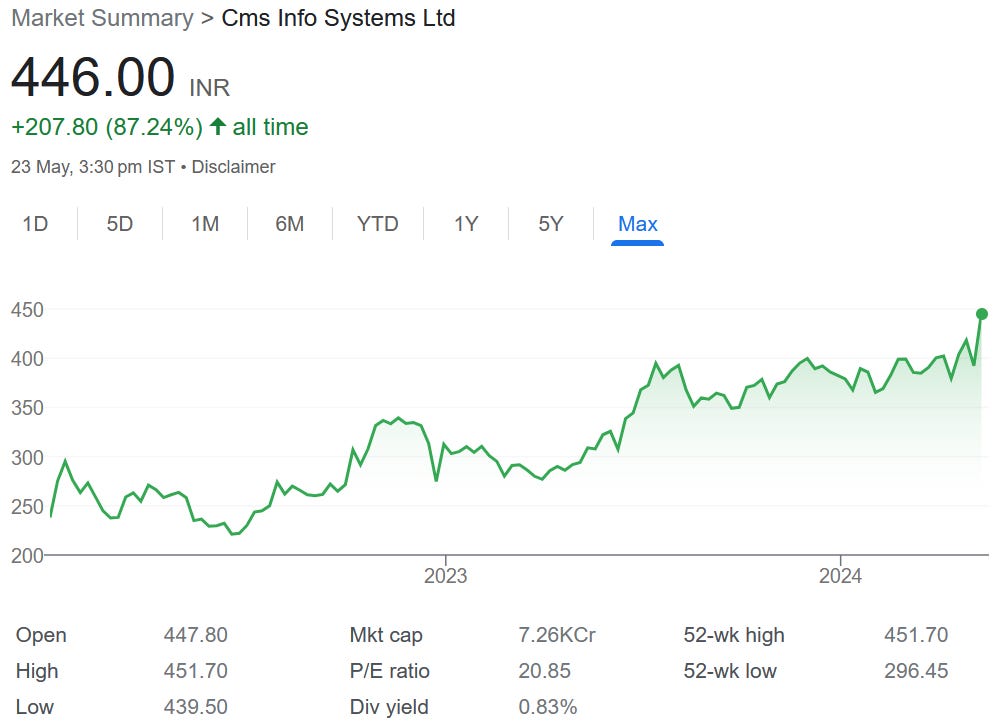996x724 pixels.
Task: Click the 450 y-axis label
Action: [x=27, y=310]
